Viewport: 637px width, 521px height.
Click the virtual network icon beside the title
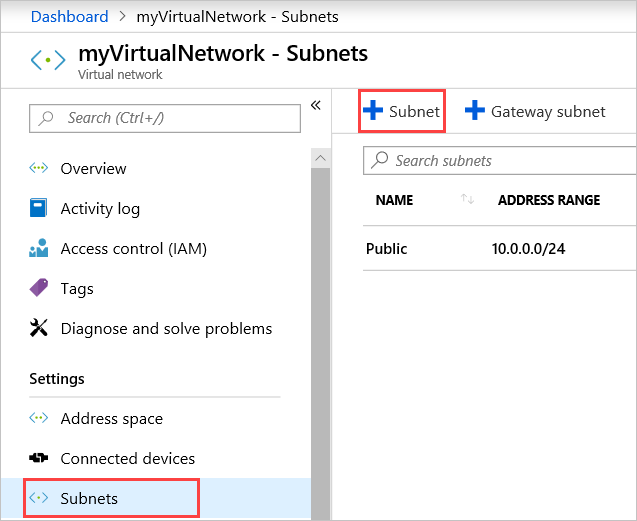click(x=48, y=60)
